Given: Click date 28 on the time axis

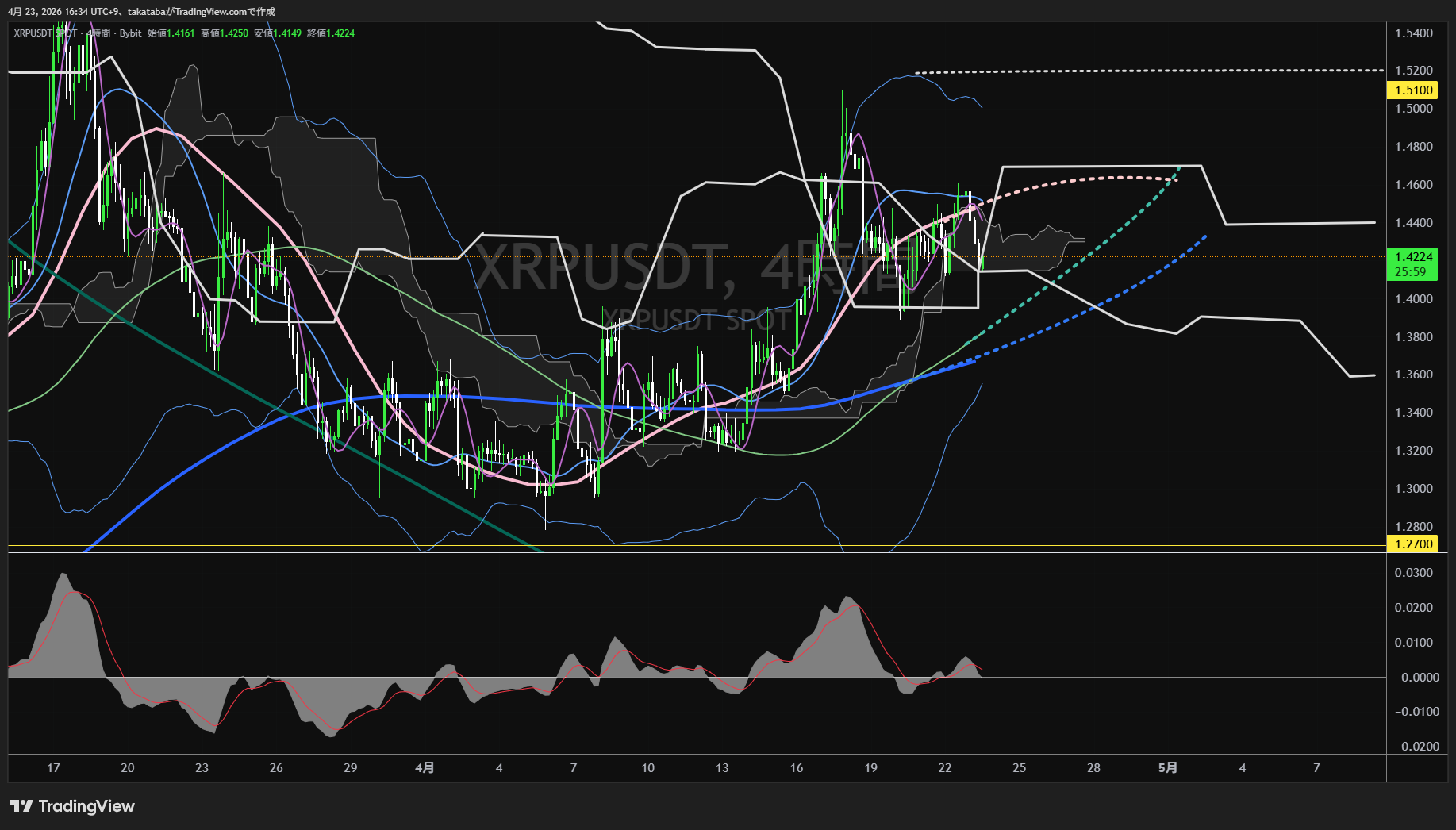Looking at the screenshot, I should pyautogui.click(x=1093, y=768).
